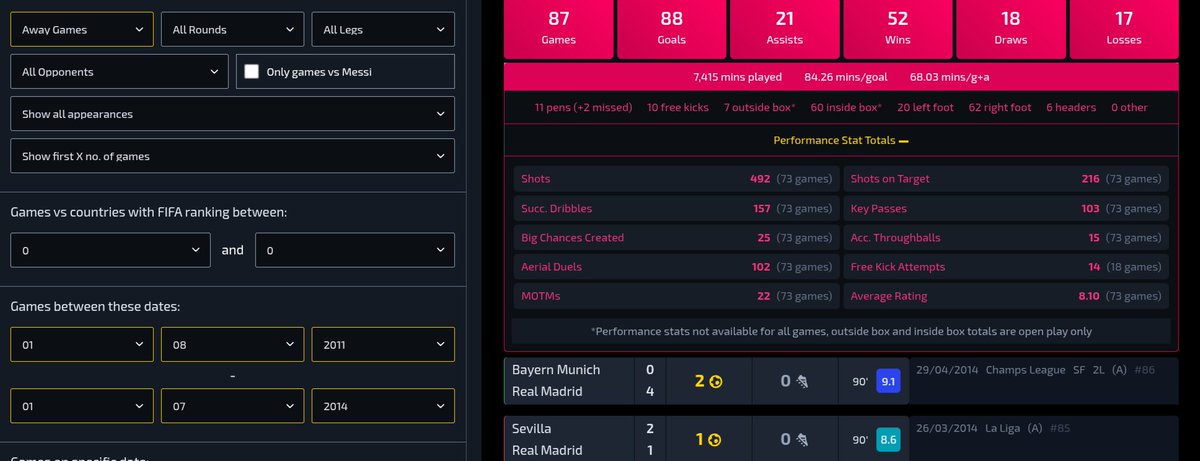This screenshot has width=1200, height=461.
Task: Click the 68.03 mins/g+a text
Action: (x=949, y=76)
